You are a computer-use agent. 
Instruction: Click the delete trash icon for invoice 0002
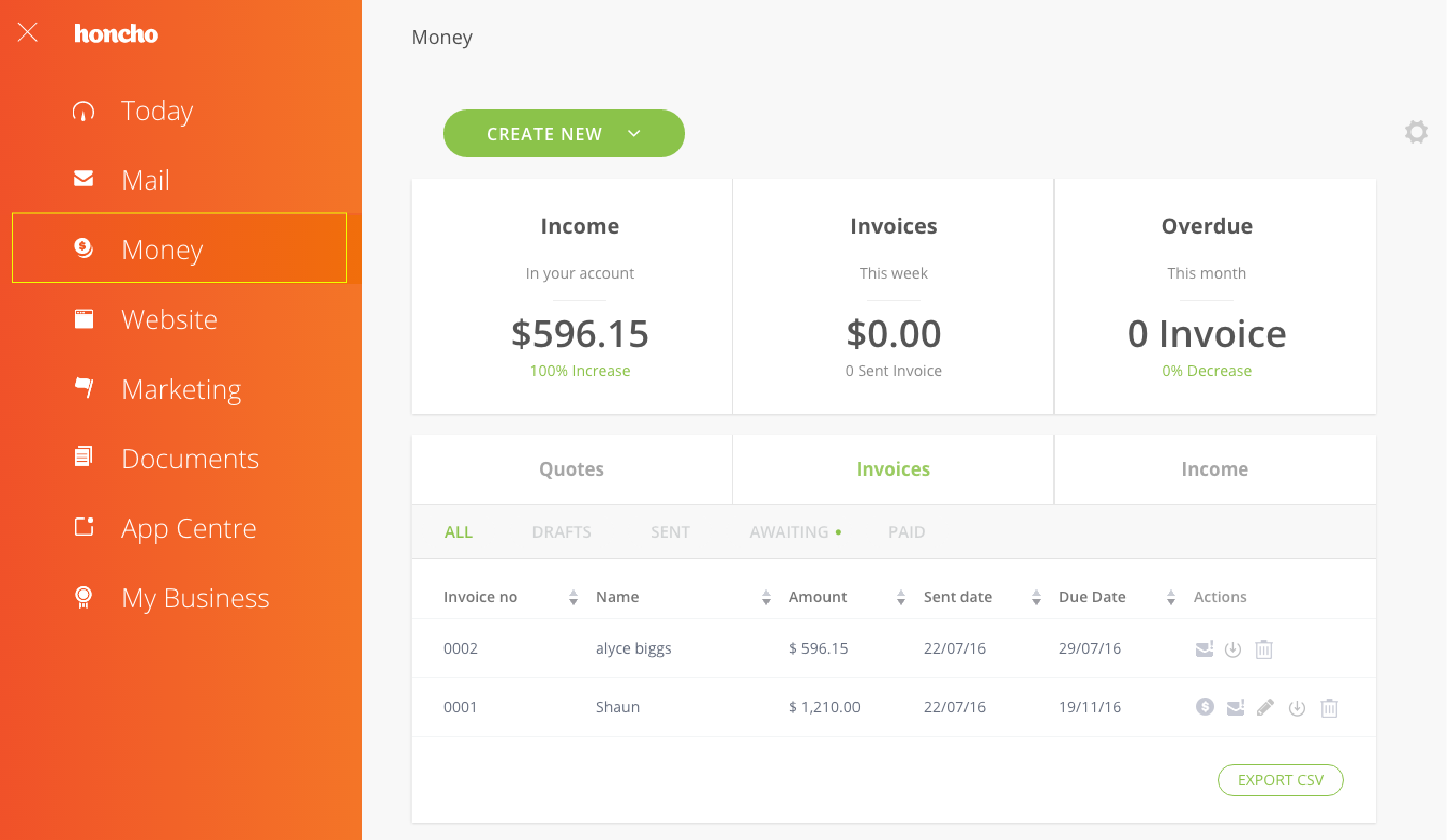(1264, 648)
